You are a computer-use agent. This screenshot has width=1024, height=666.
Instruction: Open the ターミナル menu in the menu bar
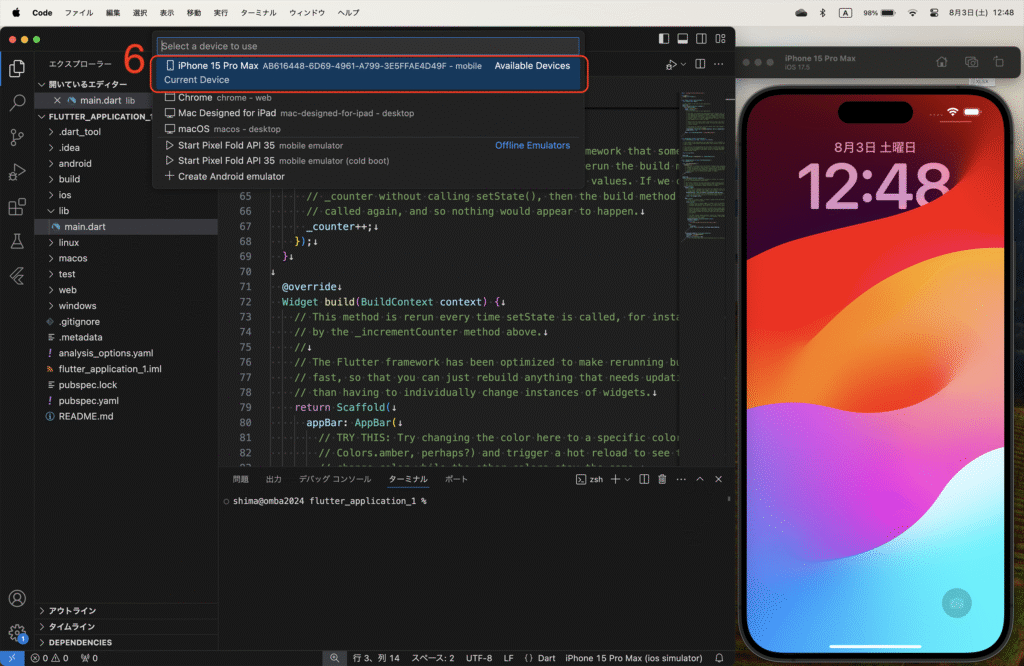click(x=258, y=12)
